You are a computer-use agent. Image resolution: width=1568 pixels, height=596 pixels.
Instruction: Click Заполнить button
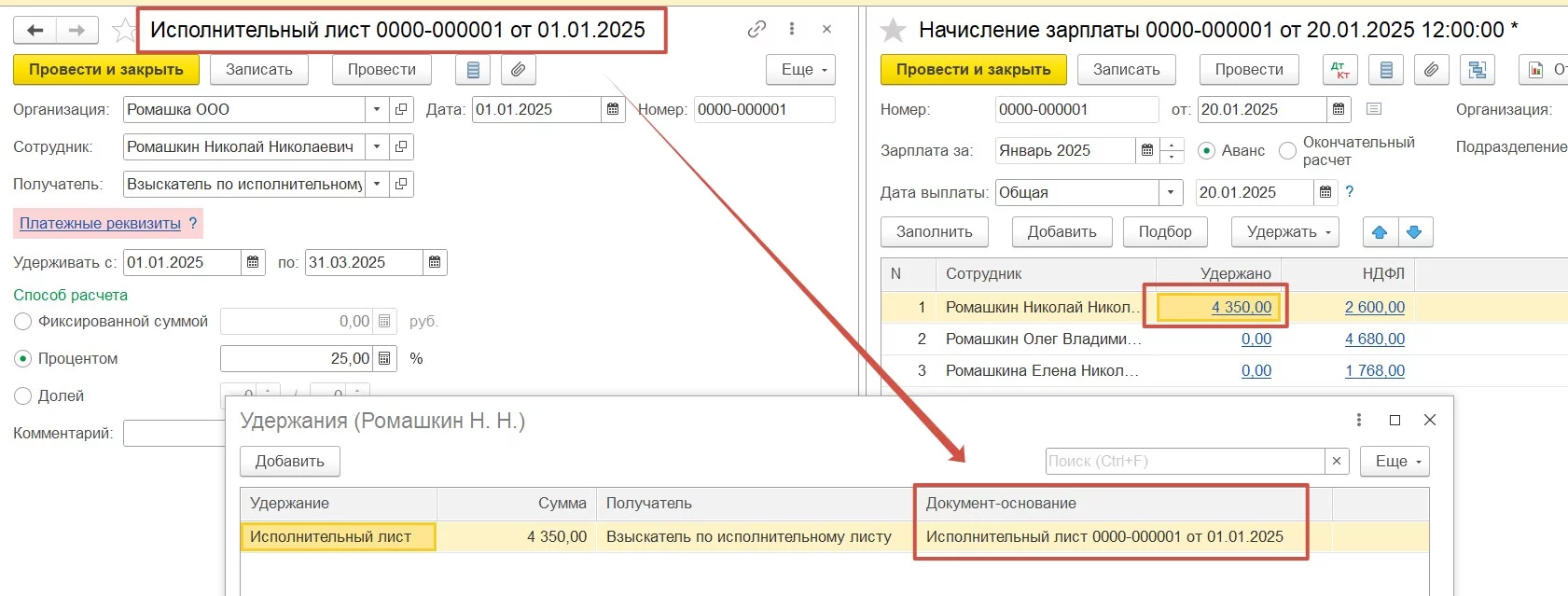935,232
